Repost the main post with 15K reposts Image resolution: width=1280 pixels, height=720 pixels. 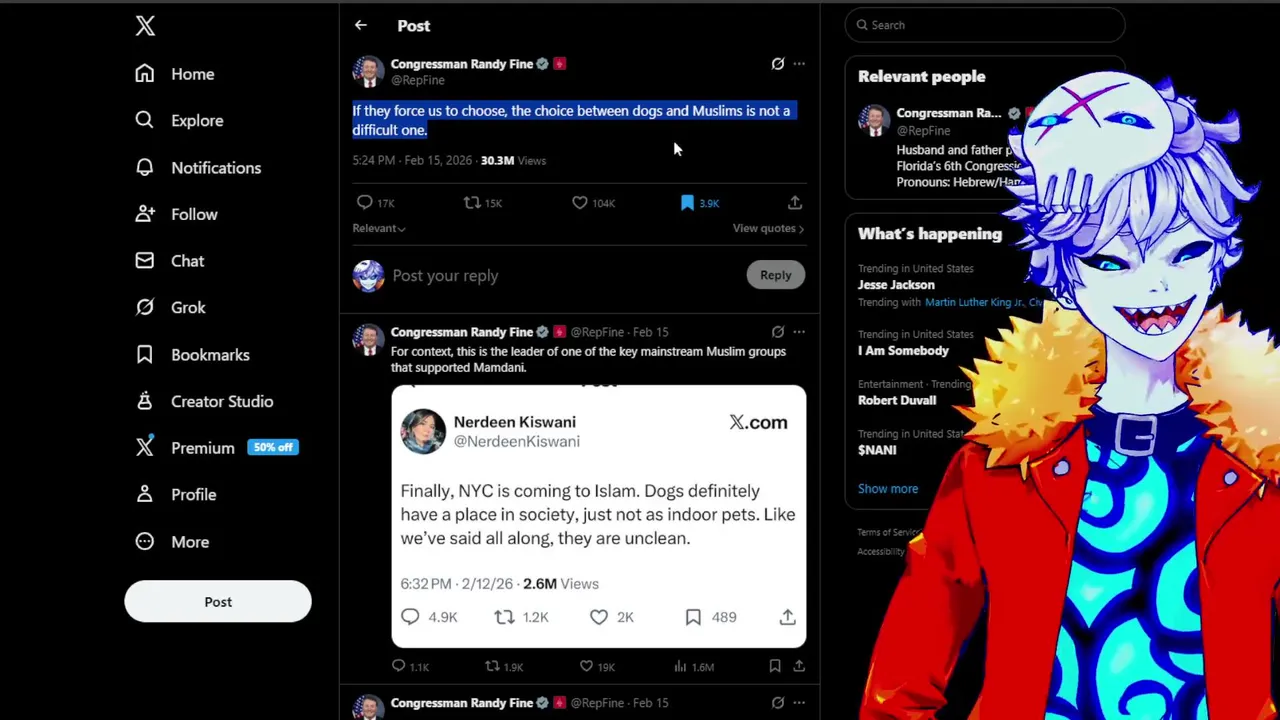483,203
